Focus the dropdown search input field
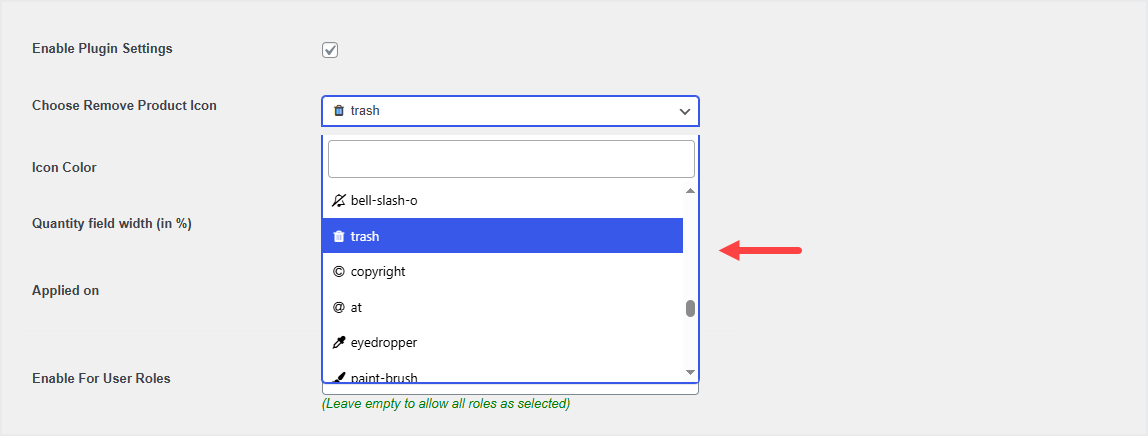 point(511,159)
